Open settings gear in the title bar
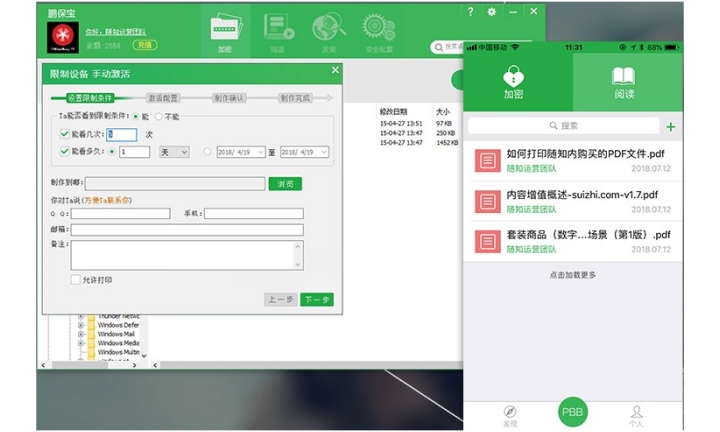This screenshot has height=432, width=720. tap(492, 12)
